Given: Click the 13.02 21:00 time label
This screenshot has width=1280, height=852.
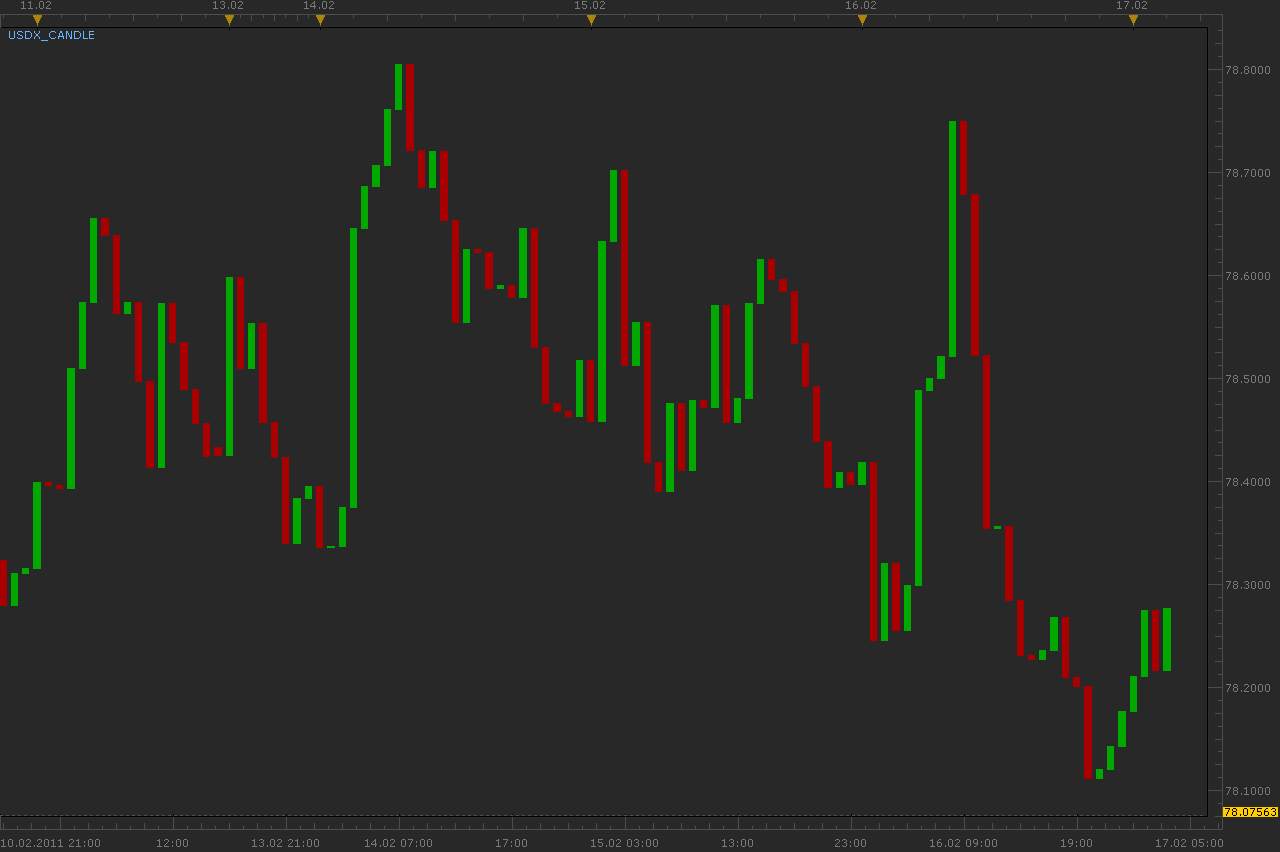Looking at the screenshot, I should pyautogui.click(x=285, y=843).
